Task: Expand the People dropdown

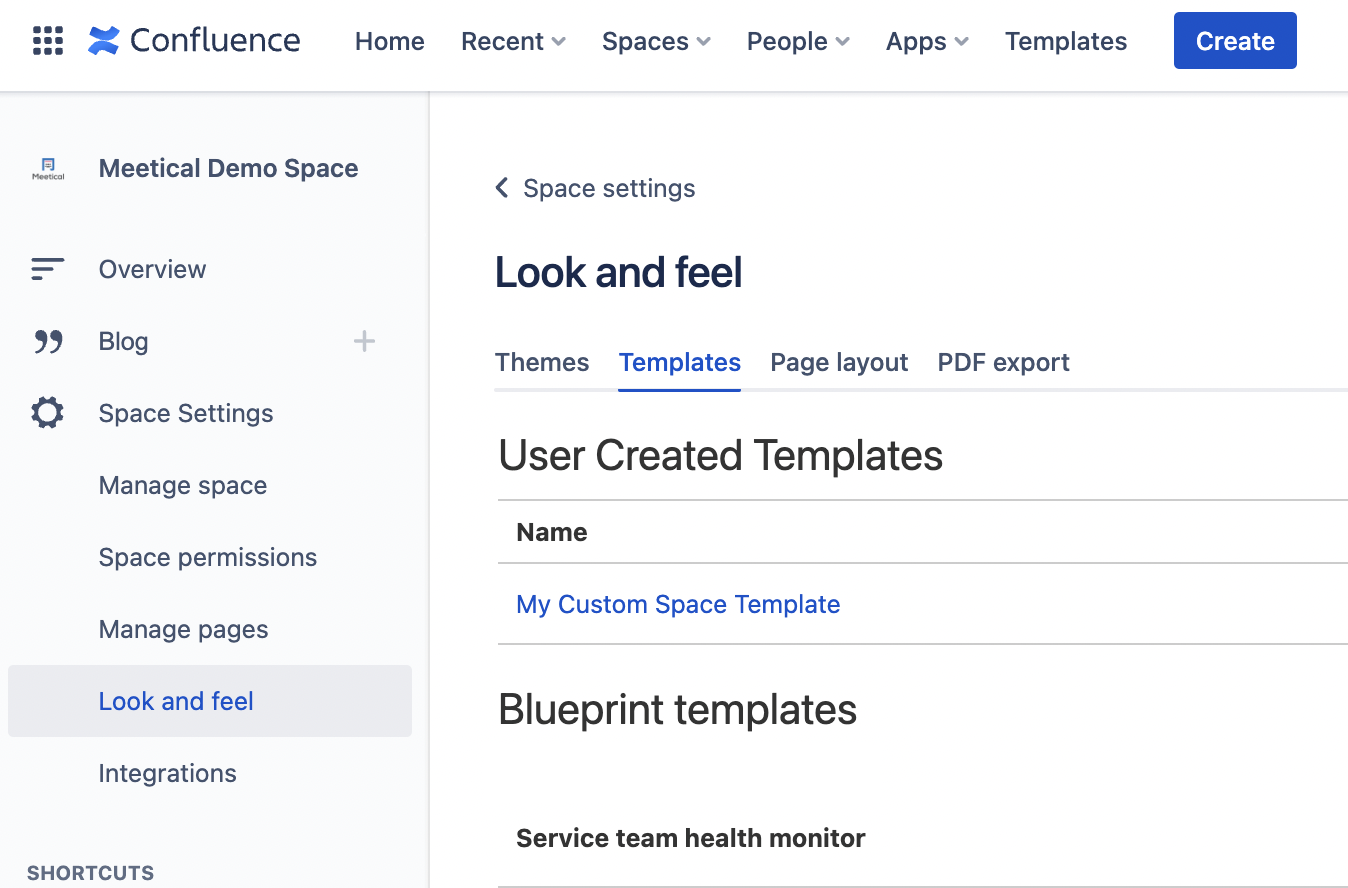Action: [x=798, y=41]
